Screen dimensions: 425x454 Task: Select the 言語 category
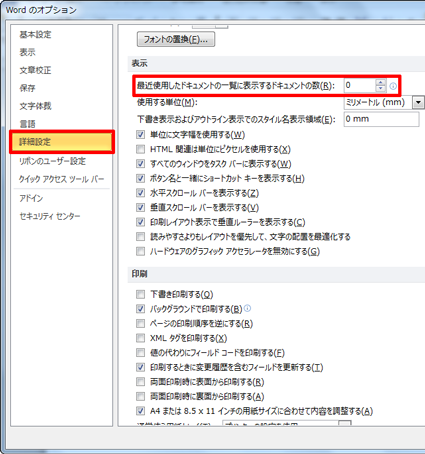[x=27, y=124]
